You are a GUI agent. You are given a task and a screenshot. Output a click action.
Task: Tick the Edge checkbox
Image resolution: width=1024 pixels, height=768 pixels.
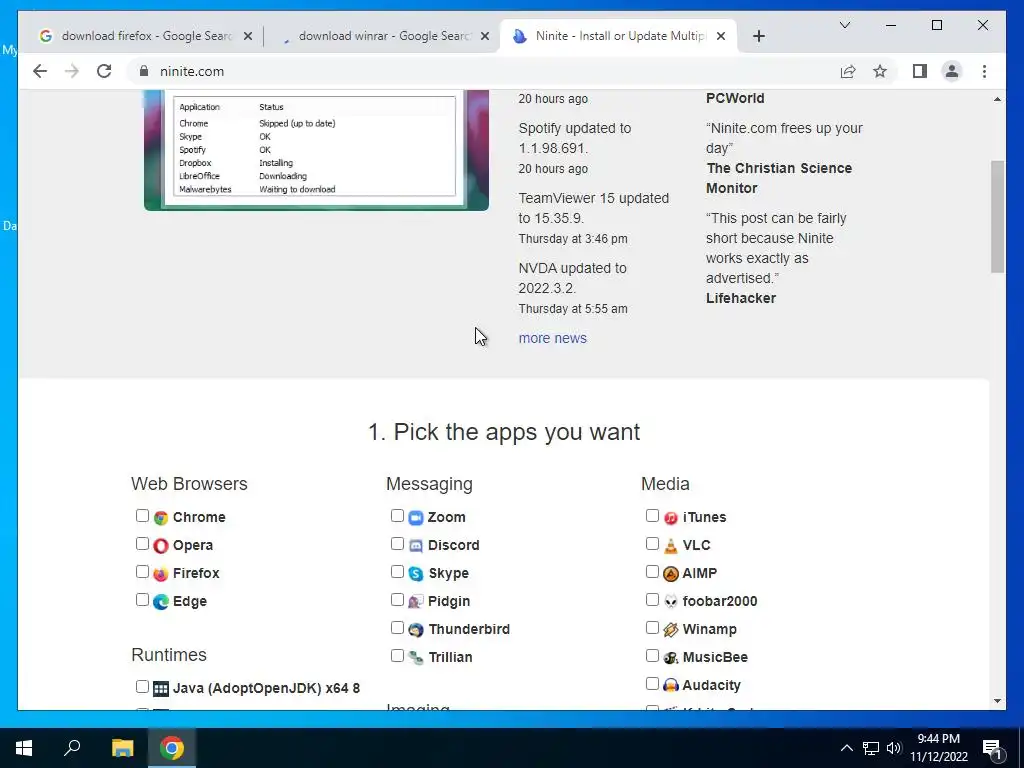coord(142,600)
